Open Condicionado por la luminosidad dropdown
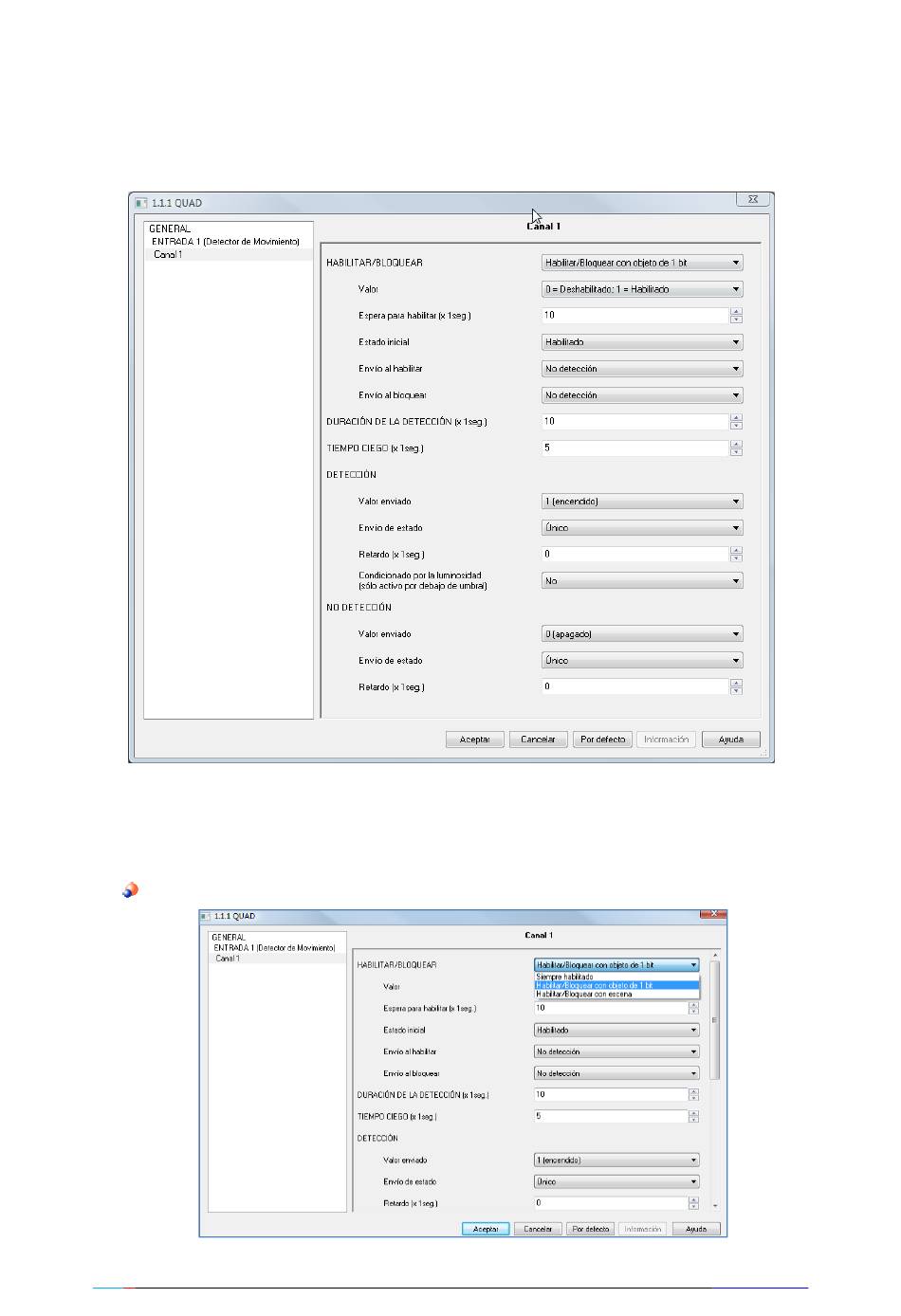The width and height of the screenshot is (901, 1316). [x=642, y=581]
